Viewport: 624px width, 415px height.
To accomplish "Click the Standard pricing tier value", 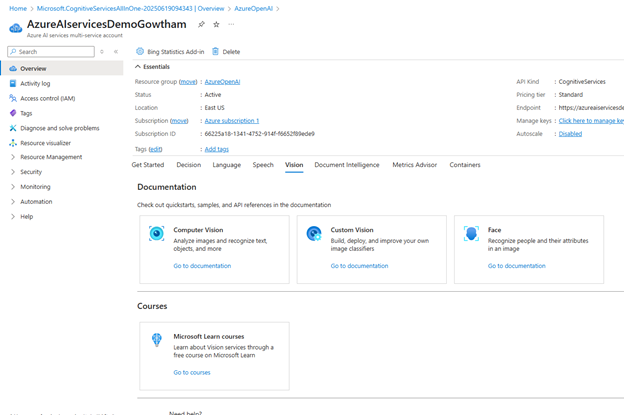I will click(x=571, y=95).
